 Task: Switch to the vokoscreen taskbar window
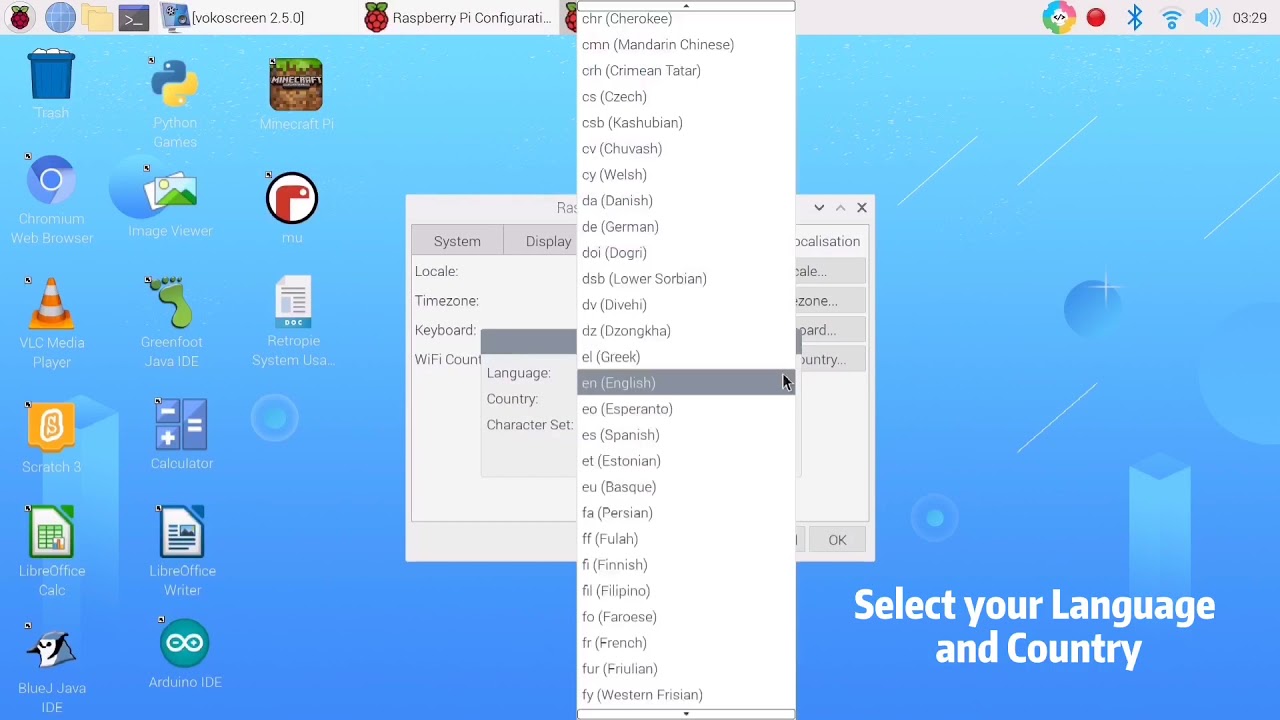pos(233,17)
